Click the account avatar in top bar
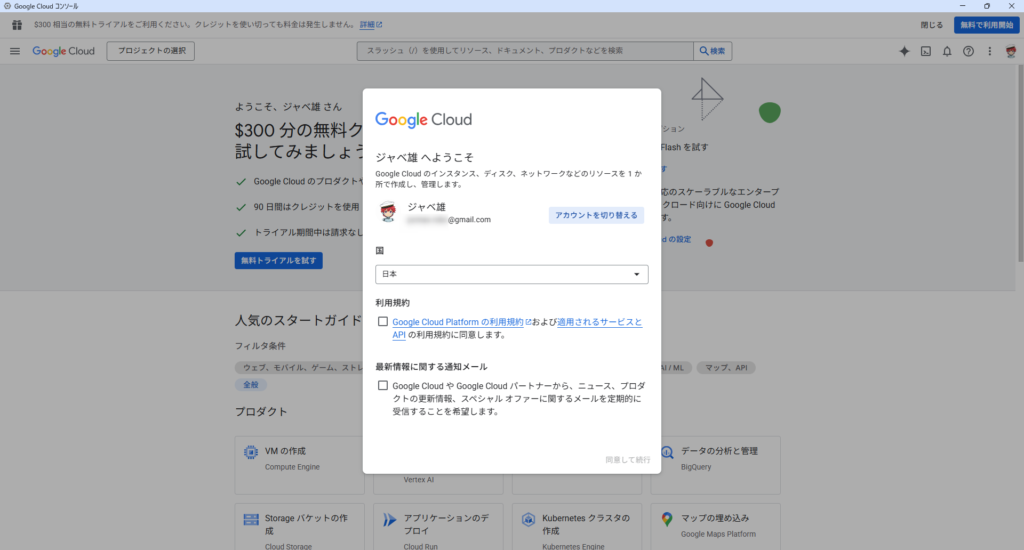This screenshot has height=550, width=1024. 1010,51
